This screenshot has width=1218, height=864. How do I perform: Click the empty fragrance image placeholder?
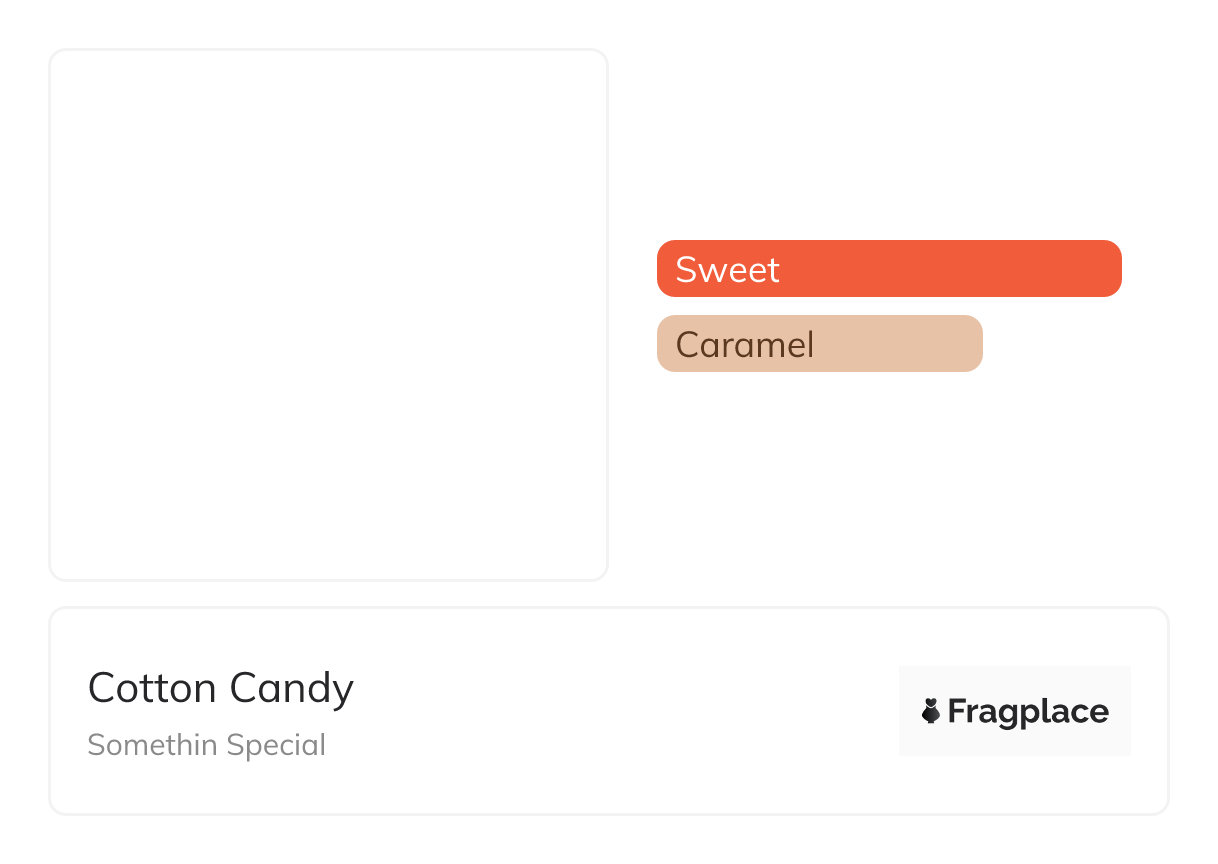pos(328,314)
